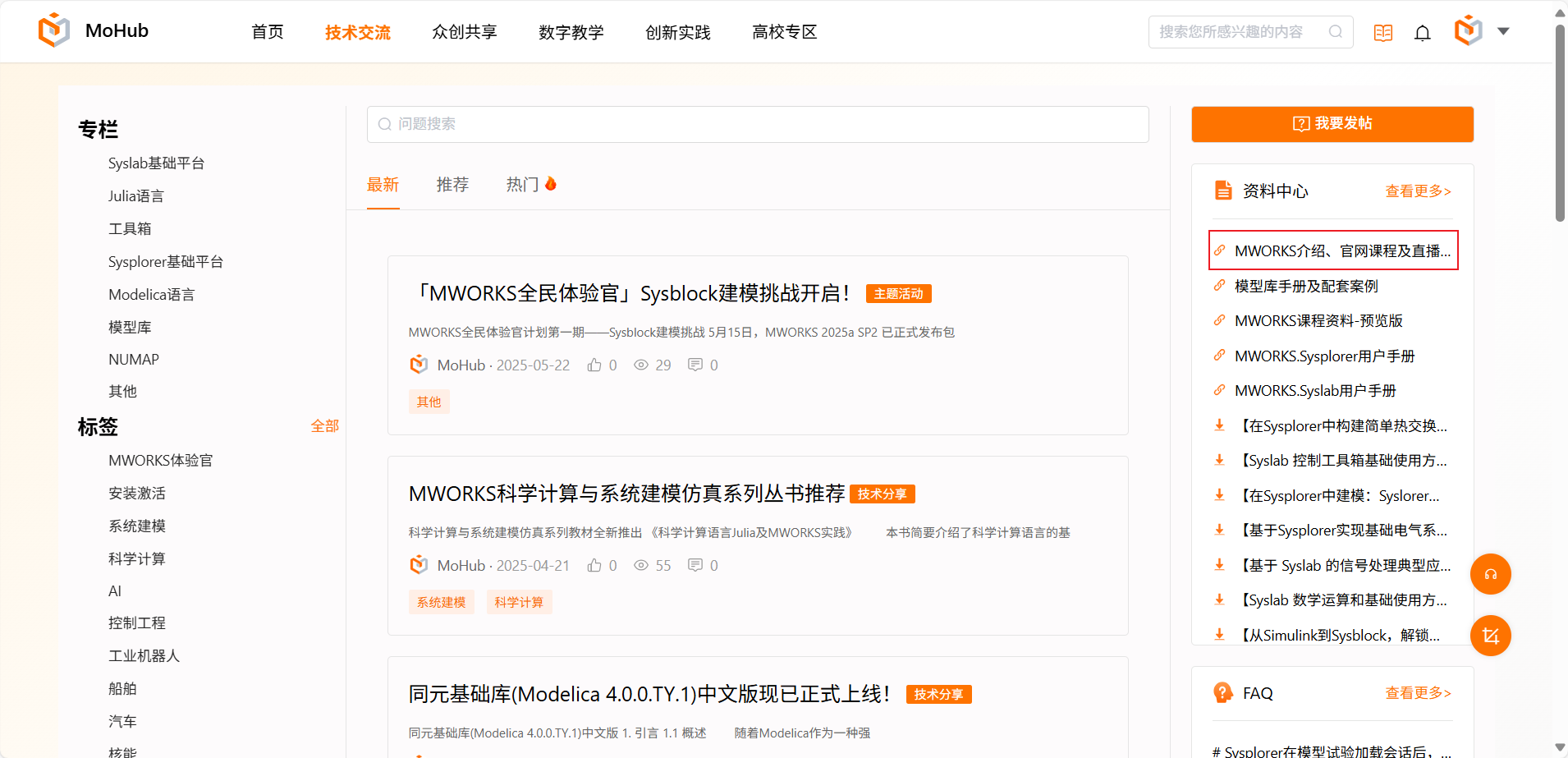The width and height of the screenshot is (1568, 758).
Task: Expand the user account dropdown arrow
Action: (x=1504, y=31)
